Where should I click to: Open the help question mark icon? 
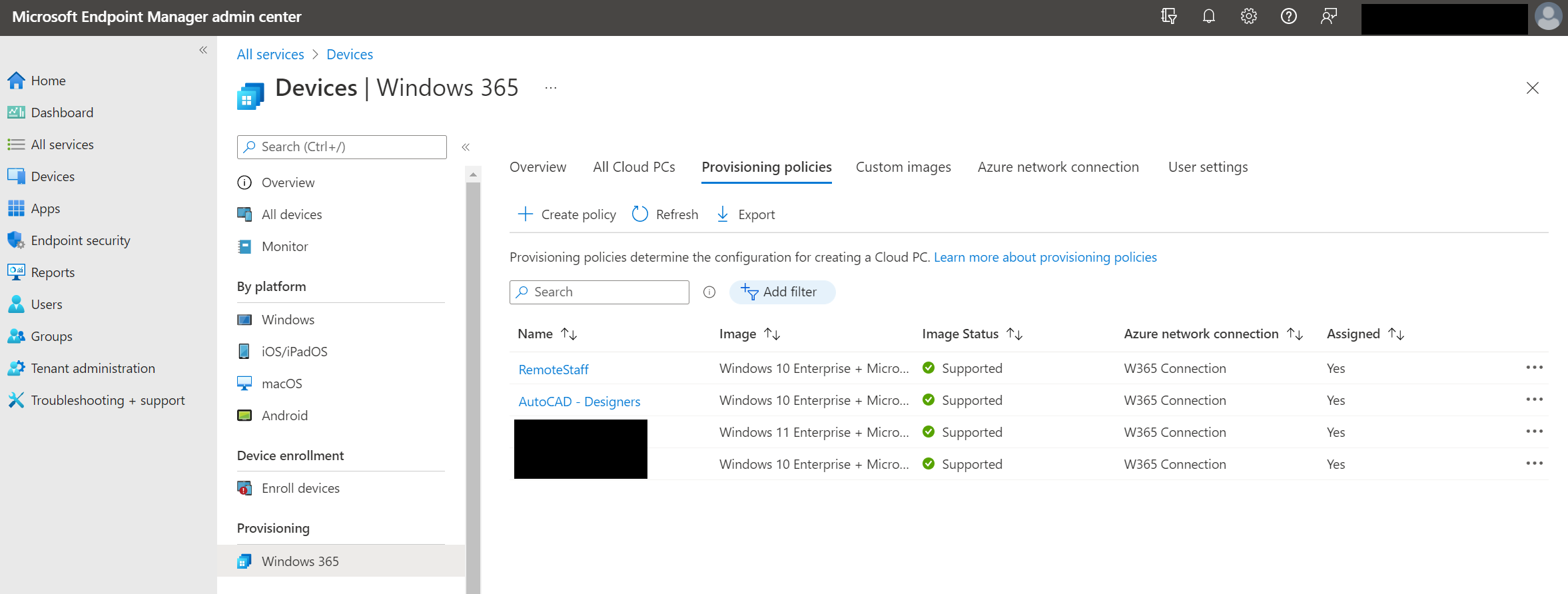(x=1288, y=17)
